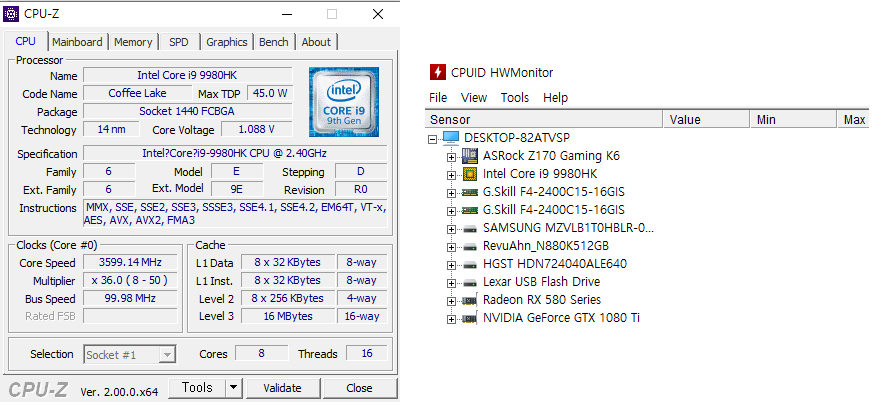878x405 pixels.
Task: Click the CPU-Z app icon in title bar
Action: [x=11, y=14]
